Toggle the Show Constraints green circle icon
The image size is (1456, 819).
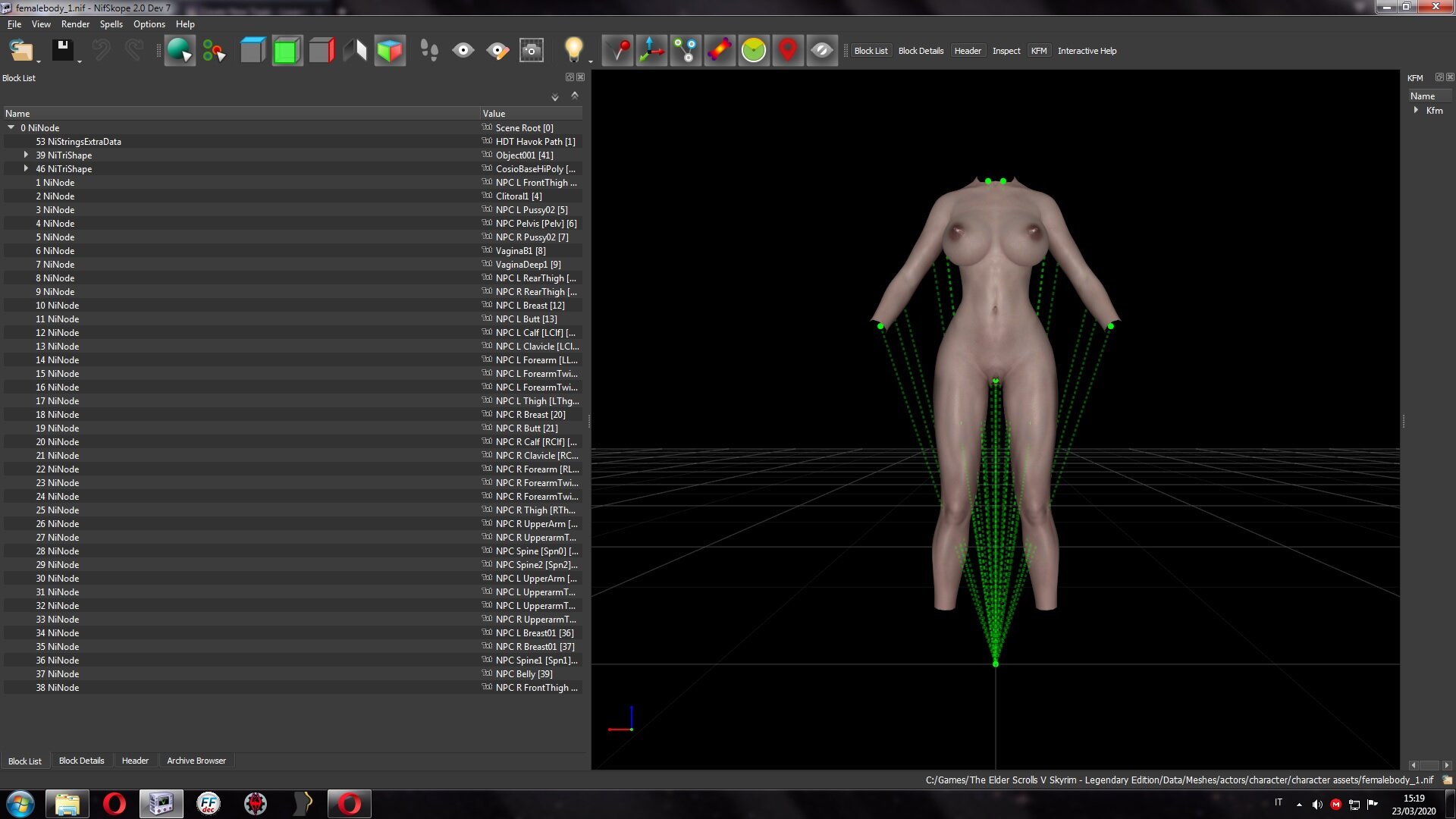[754, 51]
